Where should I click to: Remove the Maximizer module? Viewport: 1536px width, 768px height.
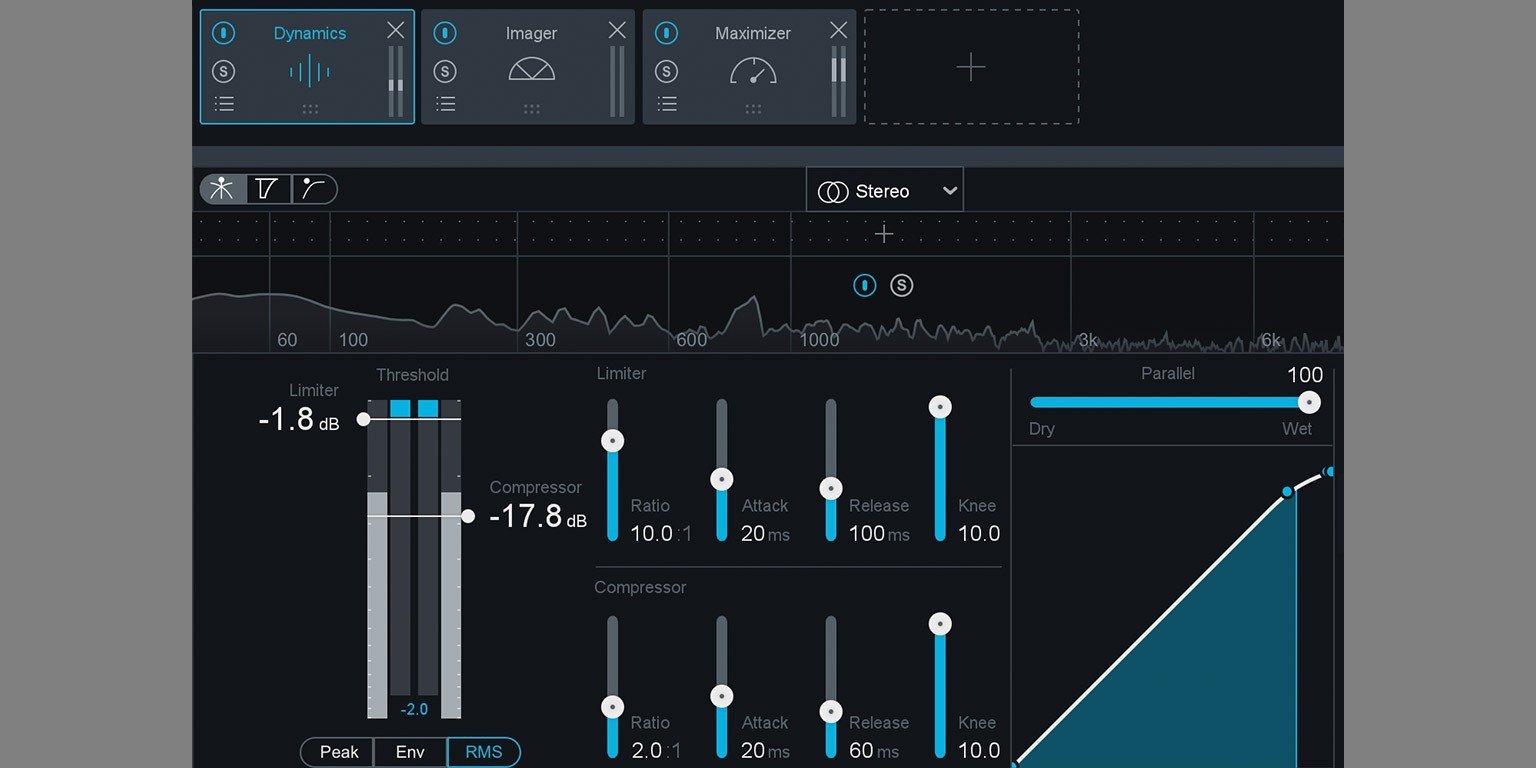(838, 31)
